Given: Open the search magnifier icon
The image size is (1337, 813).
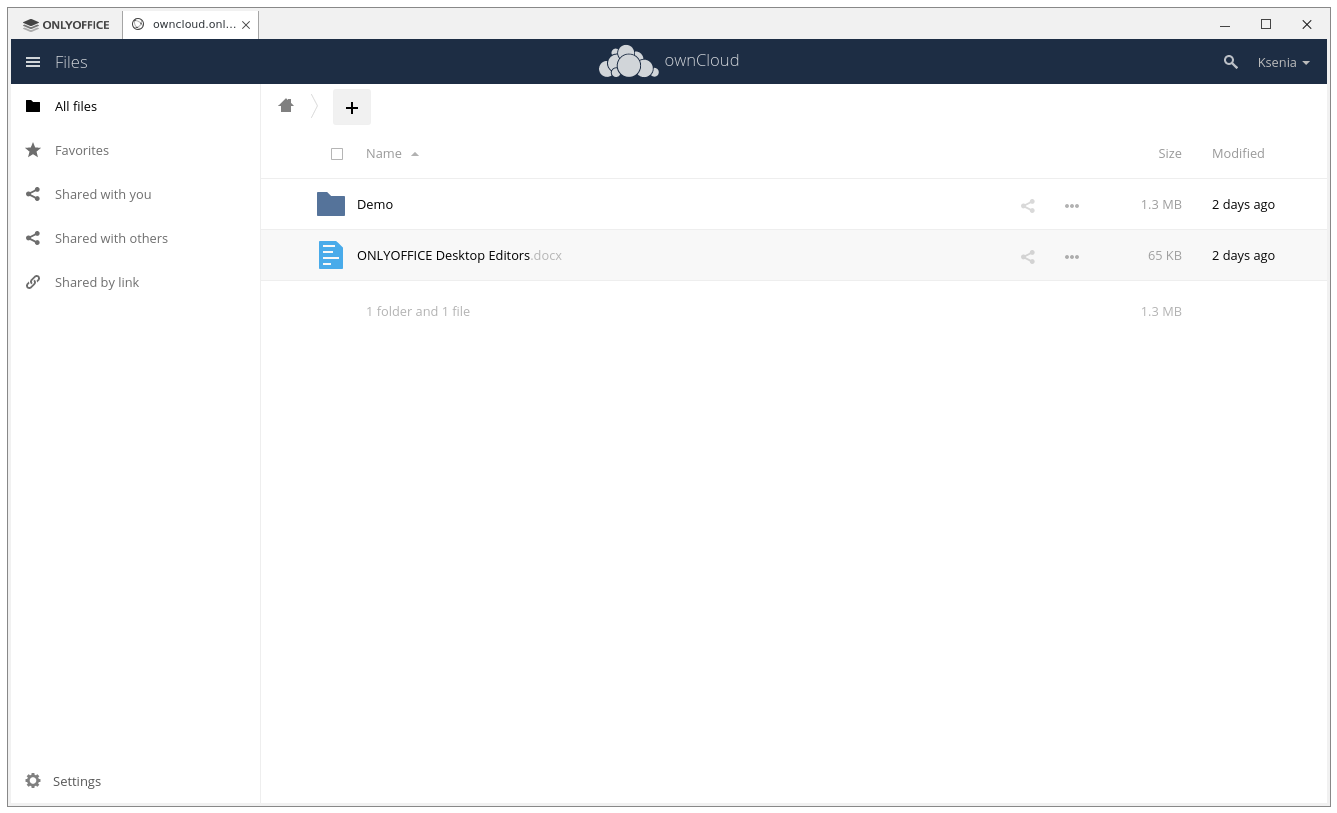Looking at the screenshot, I should (1231, 62).
